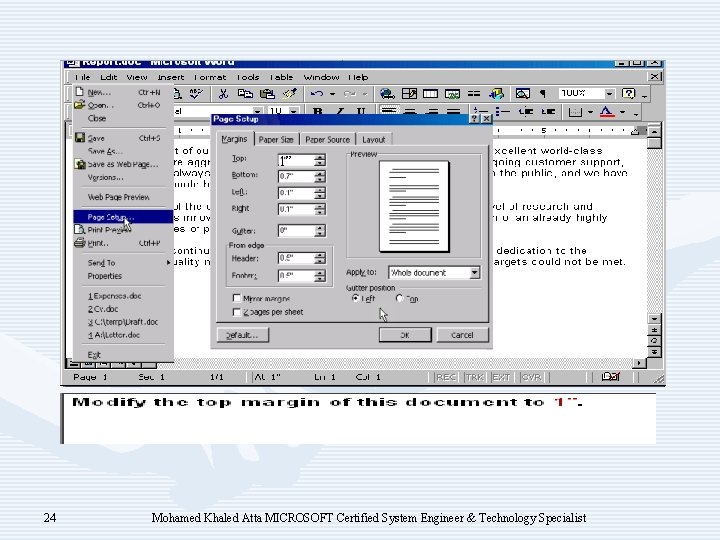Open the Tables and Borders icon
Screen dimensions: 720x540
pos(409,94)
